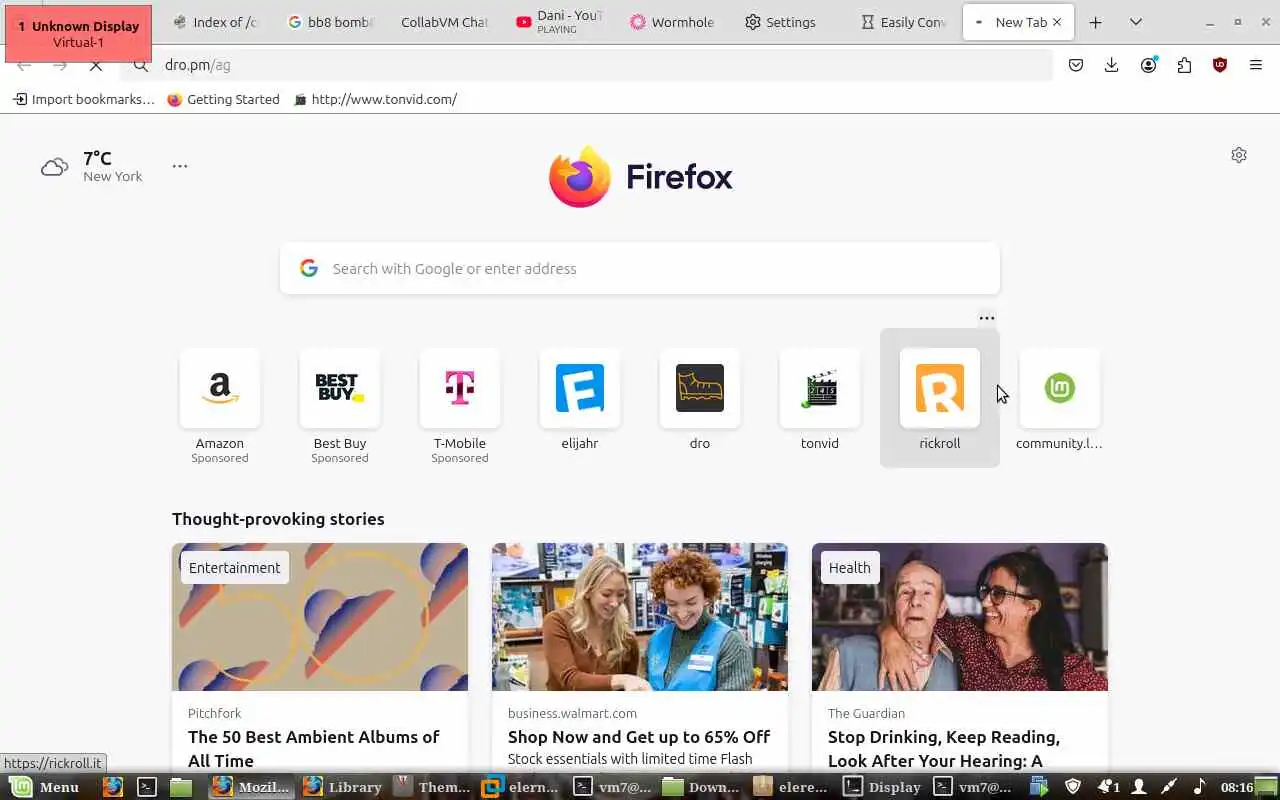The height and width of the screenshot is (800, 1280).
Task: Expand the list all tabs dropdown arrow
Action: pyautogui.click(x=1136, y=22)
